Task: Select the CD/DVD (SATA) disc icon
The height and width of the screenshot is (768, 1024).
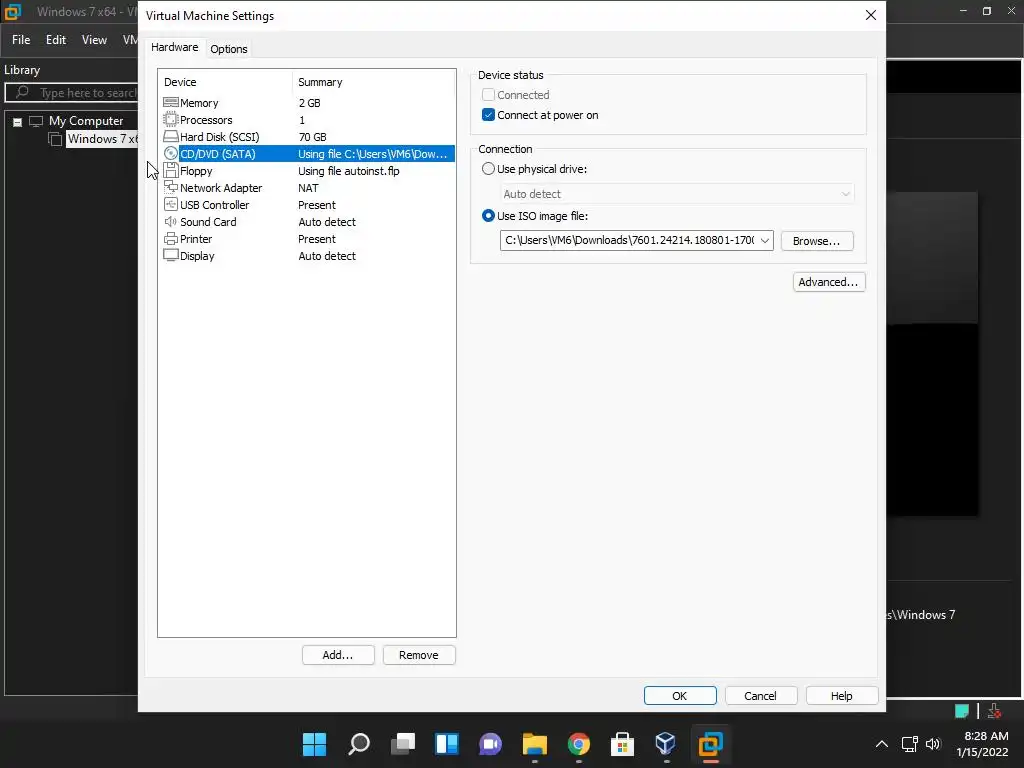Action: click(170, 153)
